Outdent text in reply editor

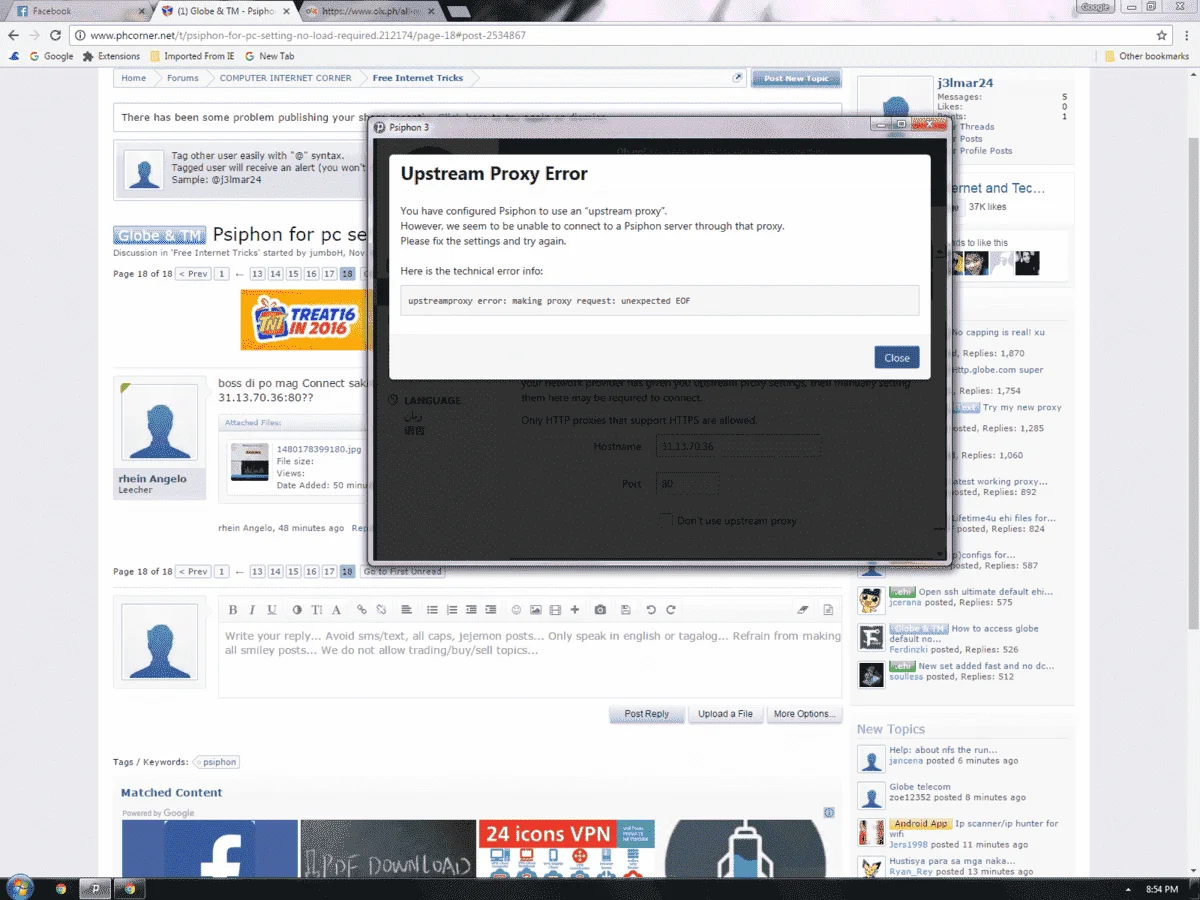pos(471,610)
